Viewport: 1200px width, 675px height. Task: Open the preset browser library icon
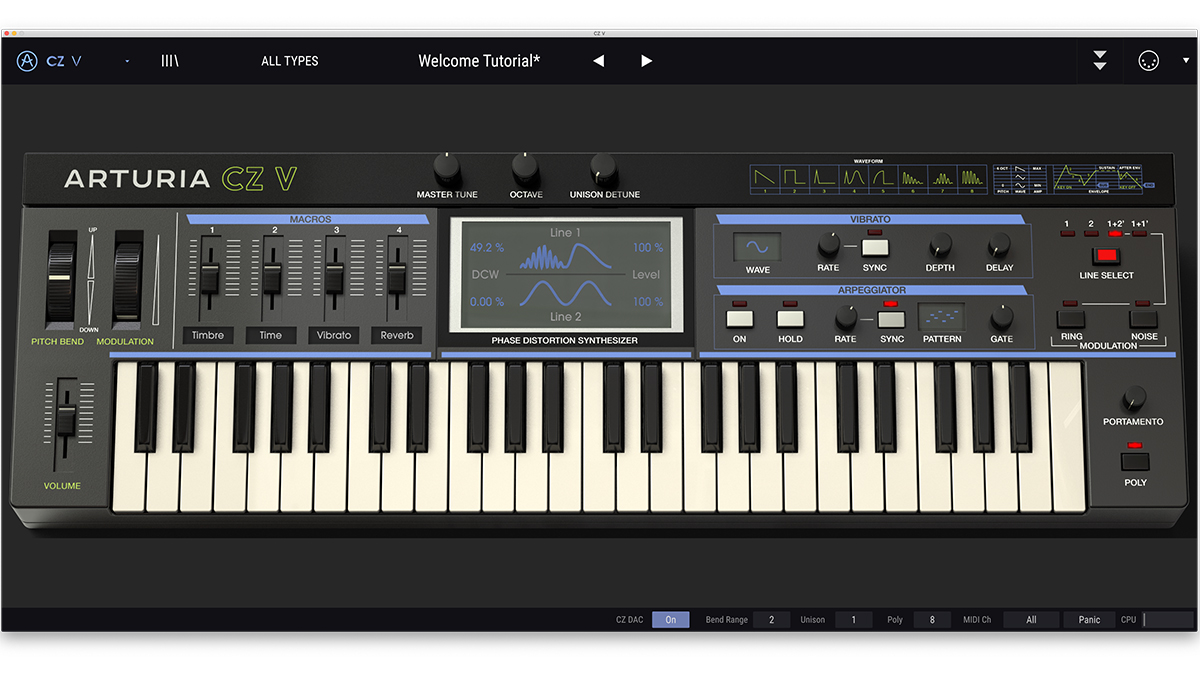click(x=170, y=61)
